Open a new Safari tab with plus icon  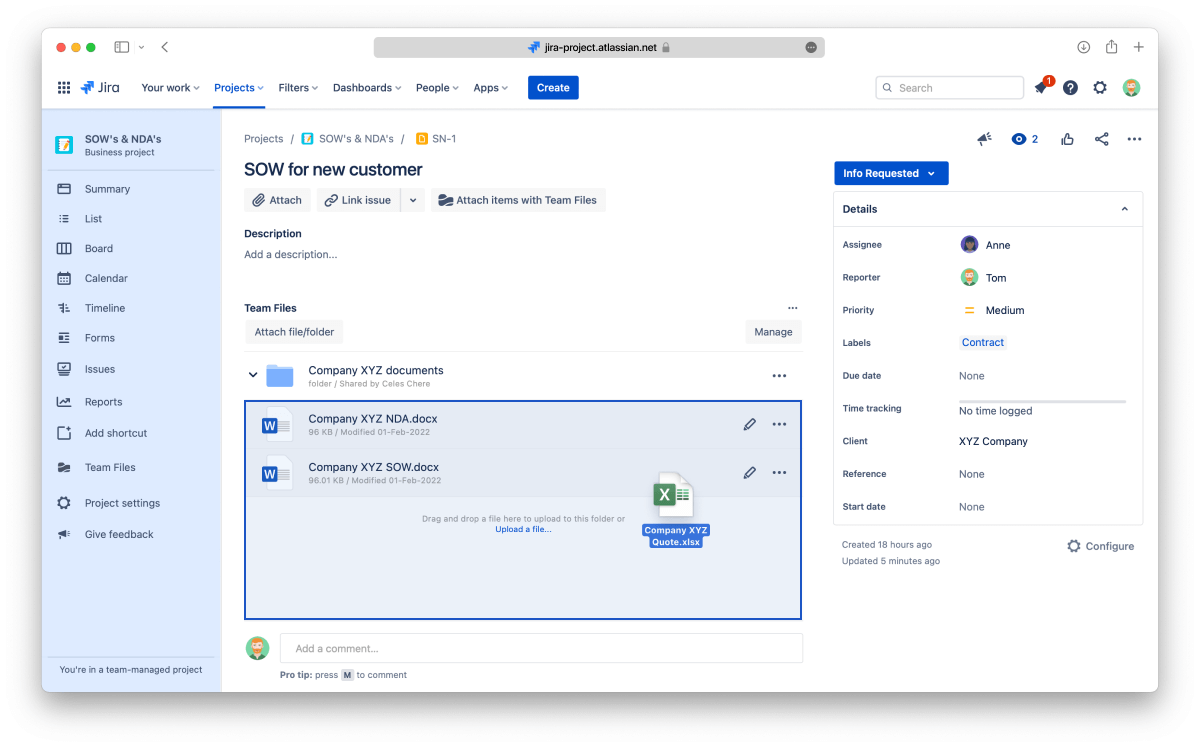coord(1139,47)
